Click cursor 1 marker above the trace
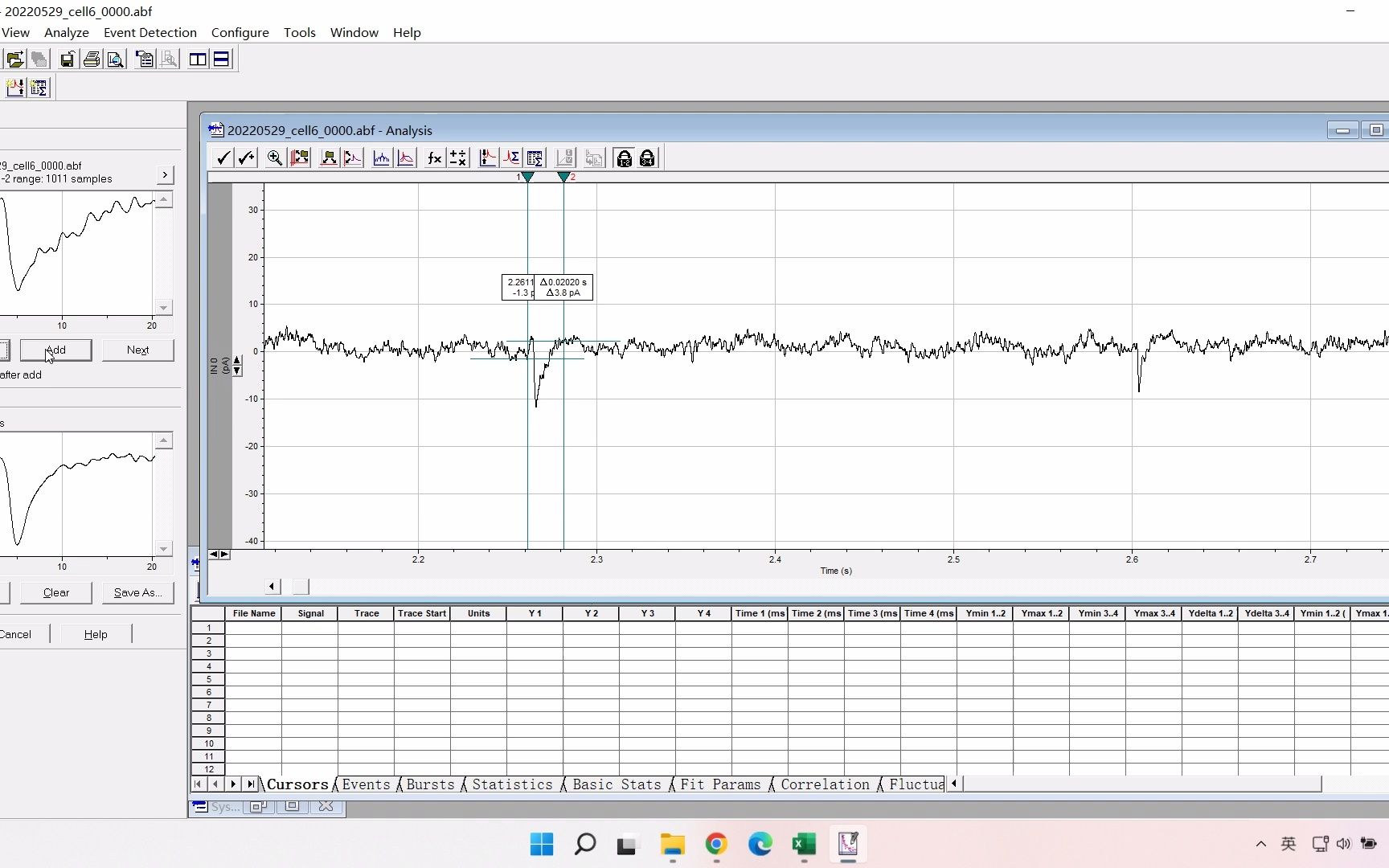The height and width of the screenshot is (868, 1389). coord(527,177)
